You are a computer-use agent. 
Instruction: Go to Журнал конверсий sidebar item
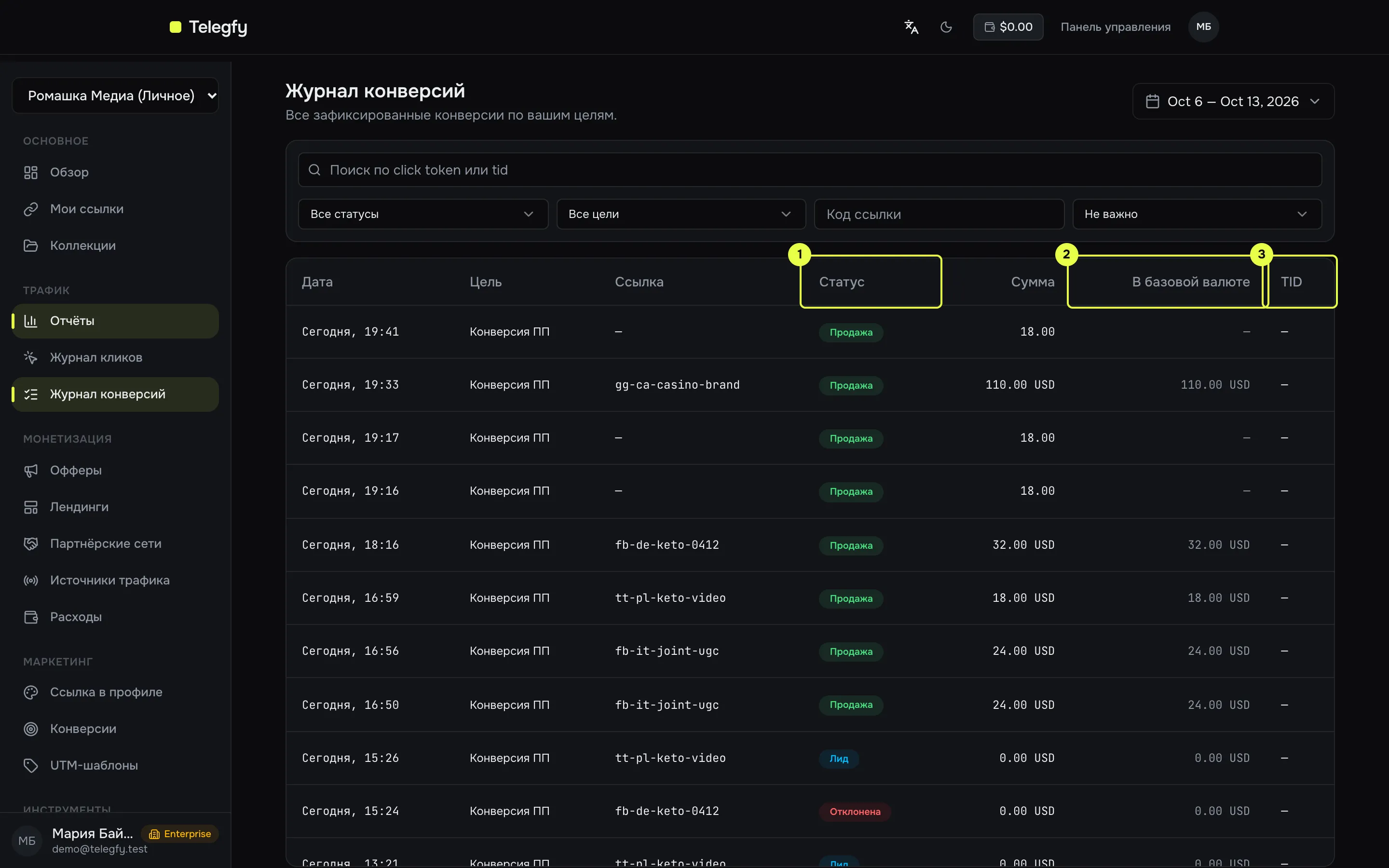tap(115, 394)
